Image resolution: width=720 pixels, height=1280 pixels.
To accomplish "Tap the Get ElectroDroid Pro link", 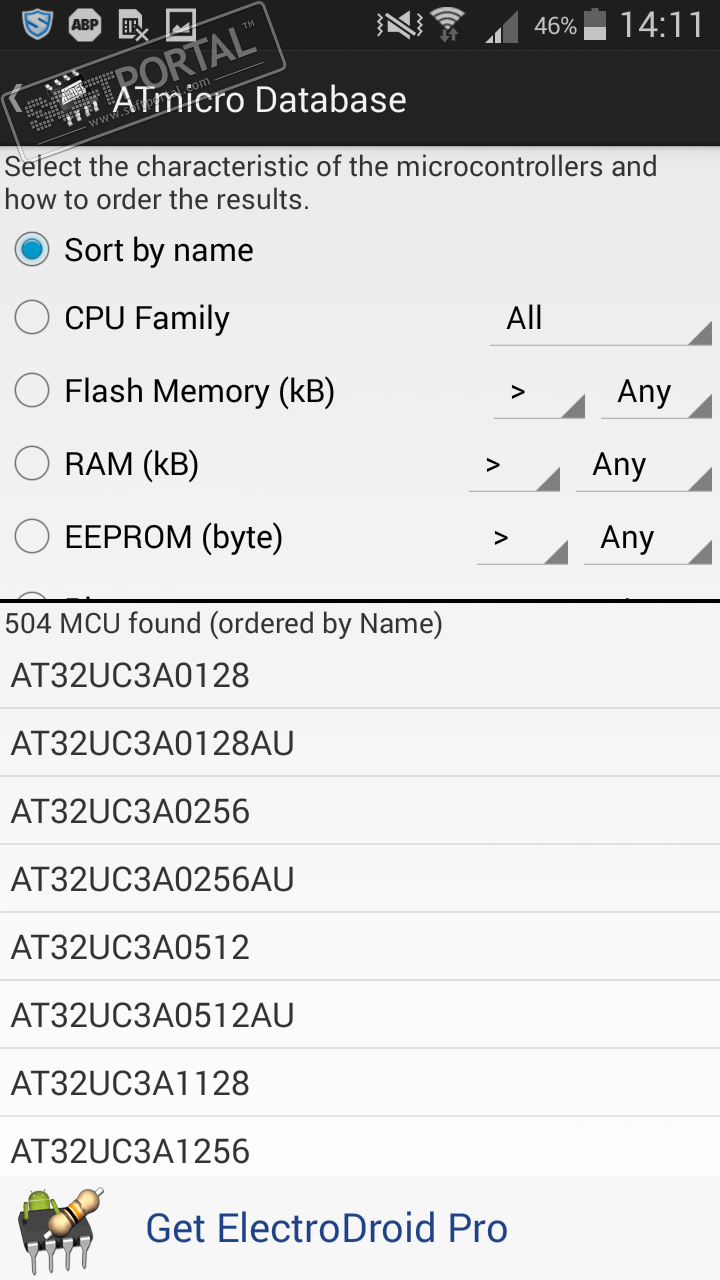I will 326,1228.
